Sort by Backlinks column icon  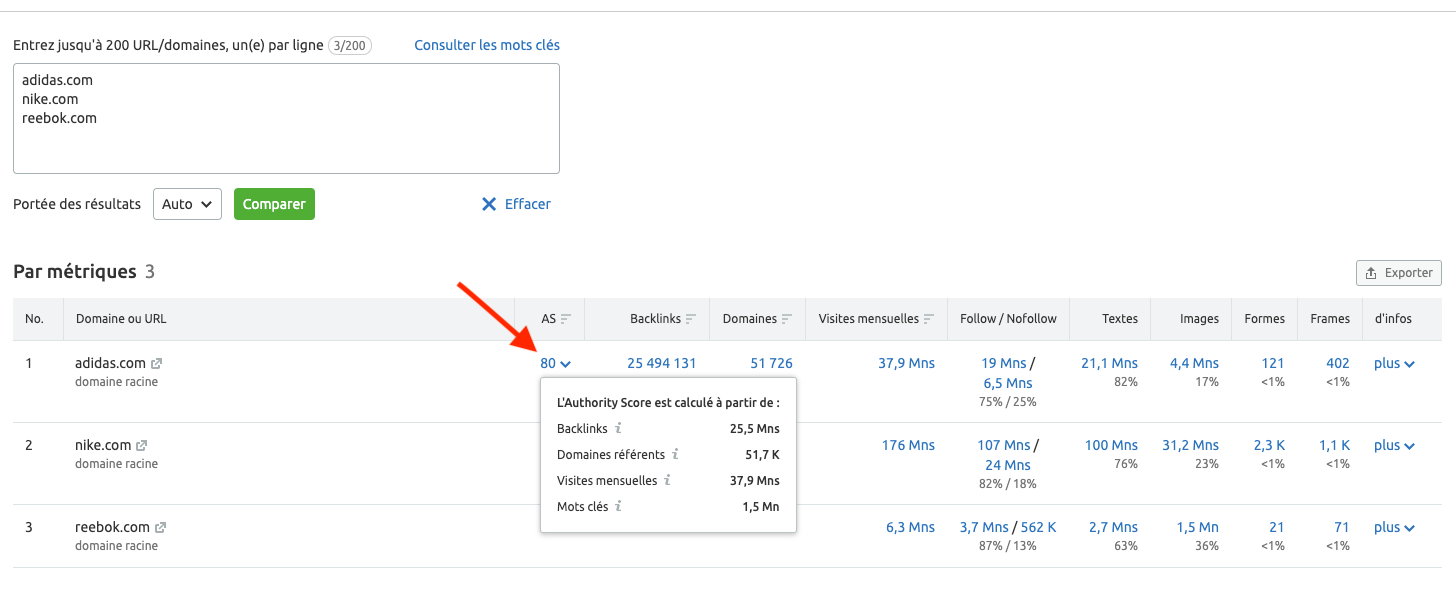click(x=691, y=319)
